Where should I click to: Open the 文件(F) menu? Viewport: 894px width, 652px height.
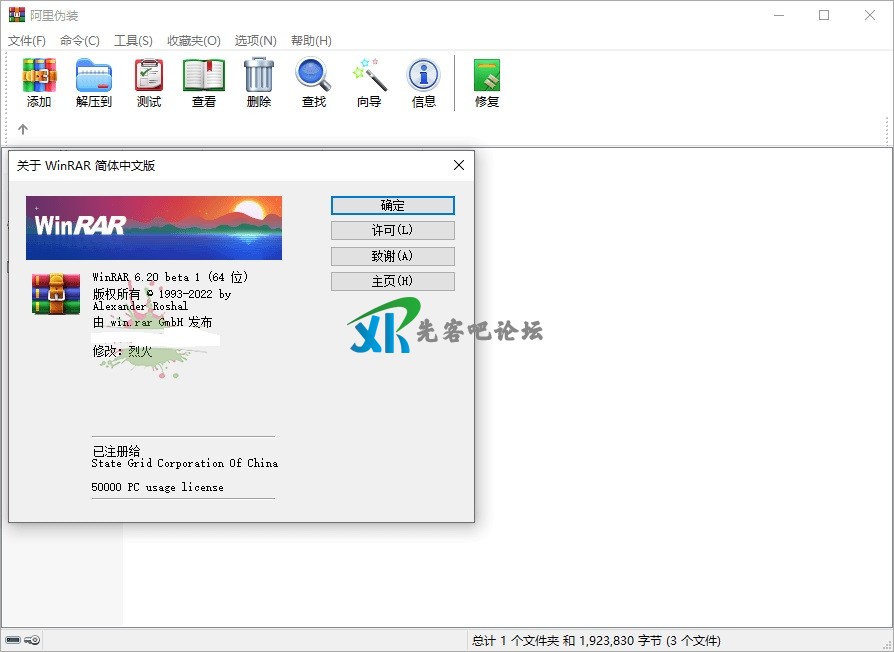click(27, 41)
